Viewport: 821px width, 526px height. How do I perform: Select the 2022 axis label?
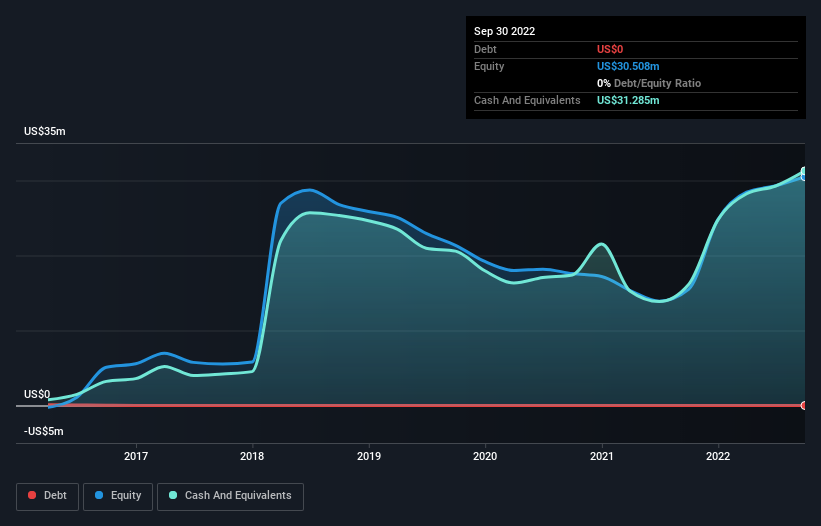[x=718, y=456]
